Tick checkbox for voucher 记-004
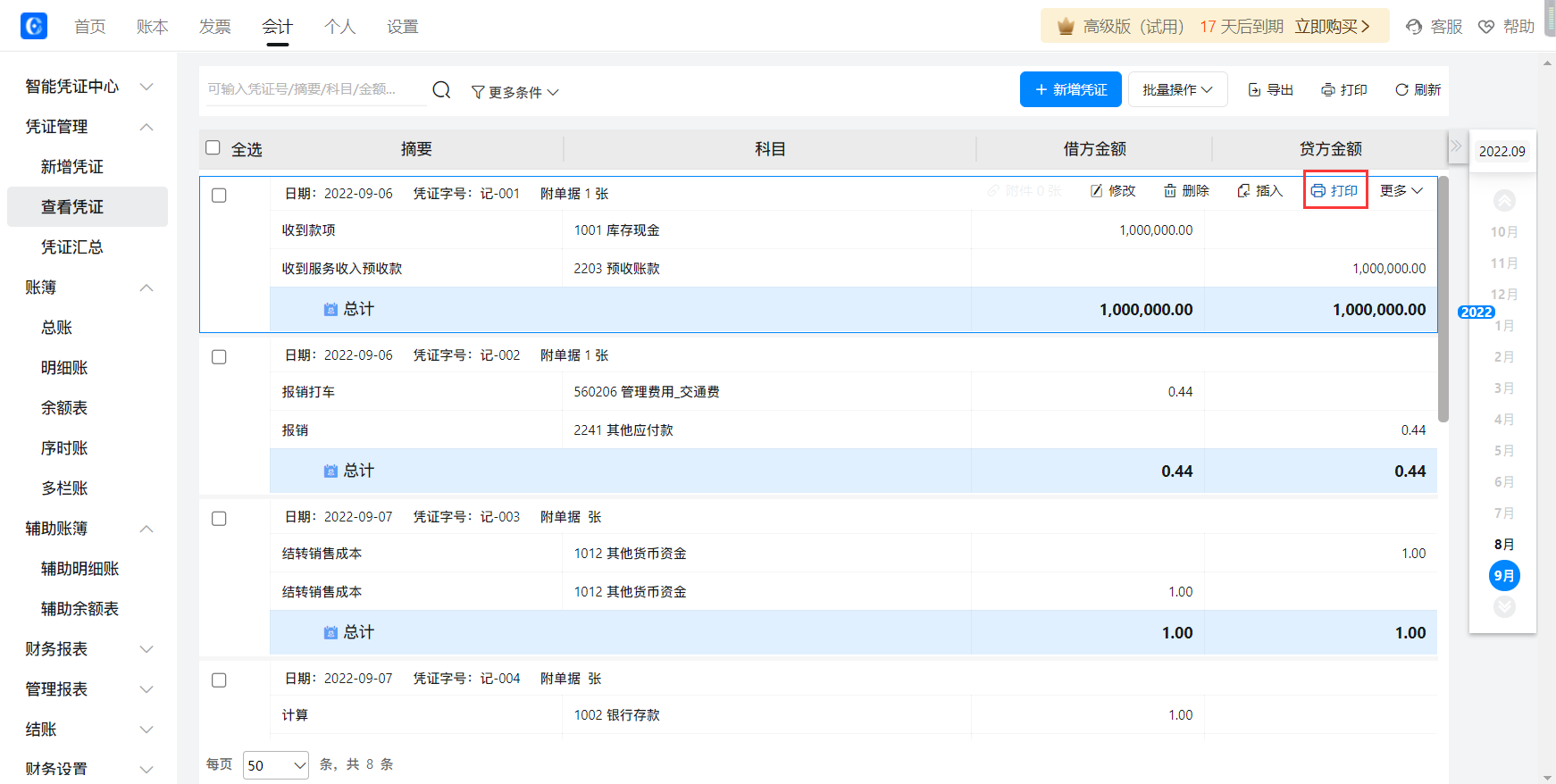The height and width of the screenshot is (784, 1556). tap(219, 680)
